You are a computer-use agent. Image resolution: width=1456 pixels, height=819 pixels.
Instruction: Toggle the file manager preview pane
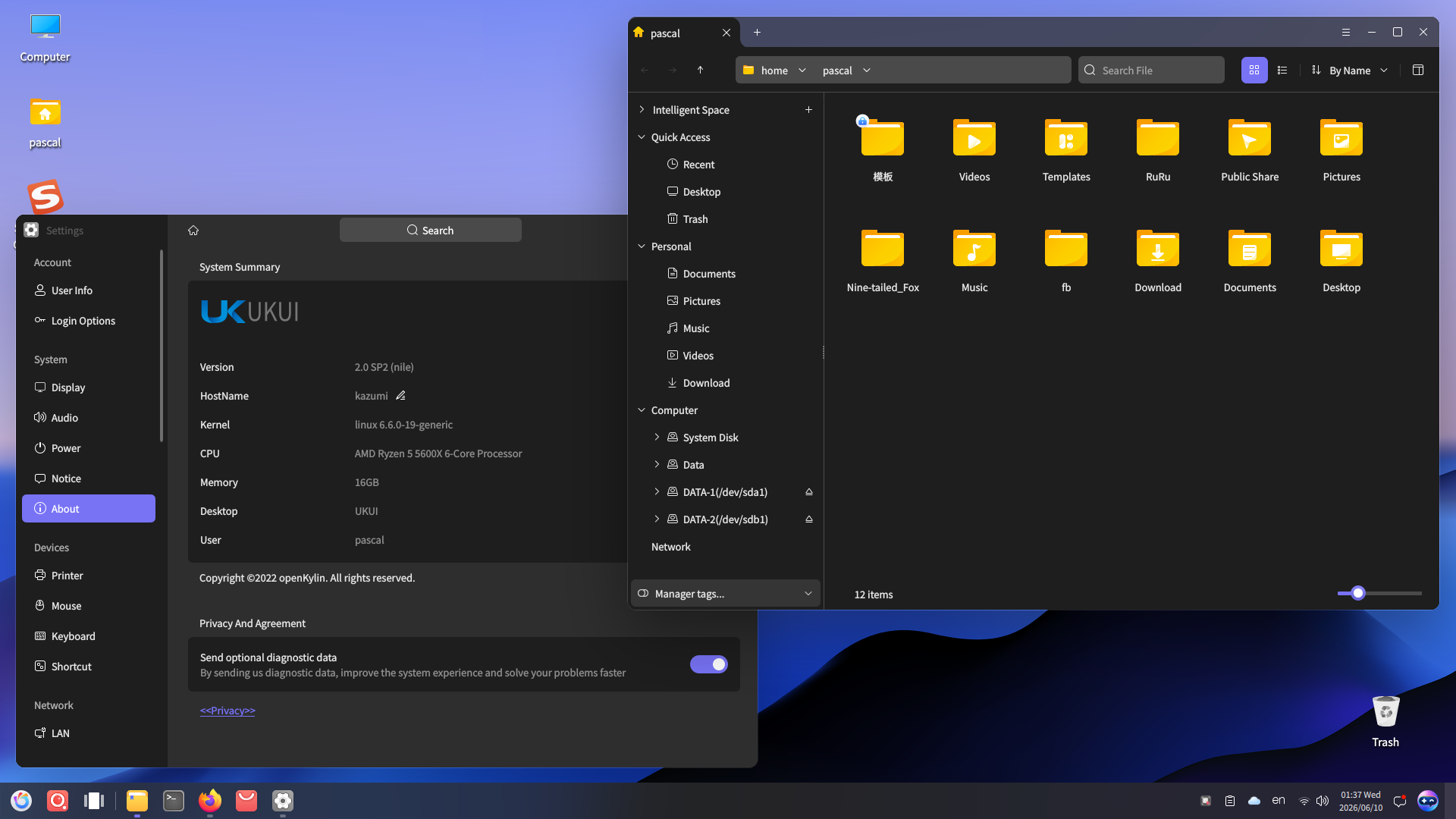[x=1418, y=70]
